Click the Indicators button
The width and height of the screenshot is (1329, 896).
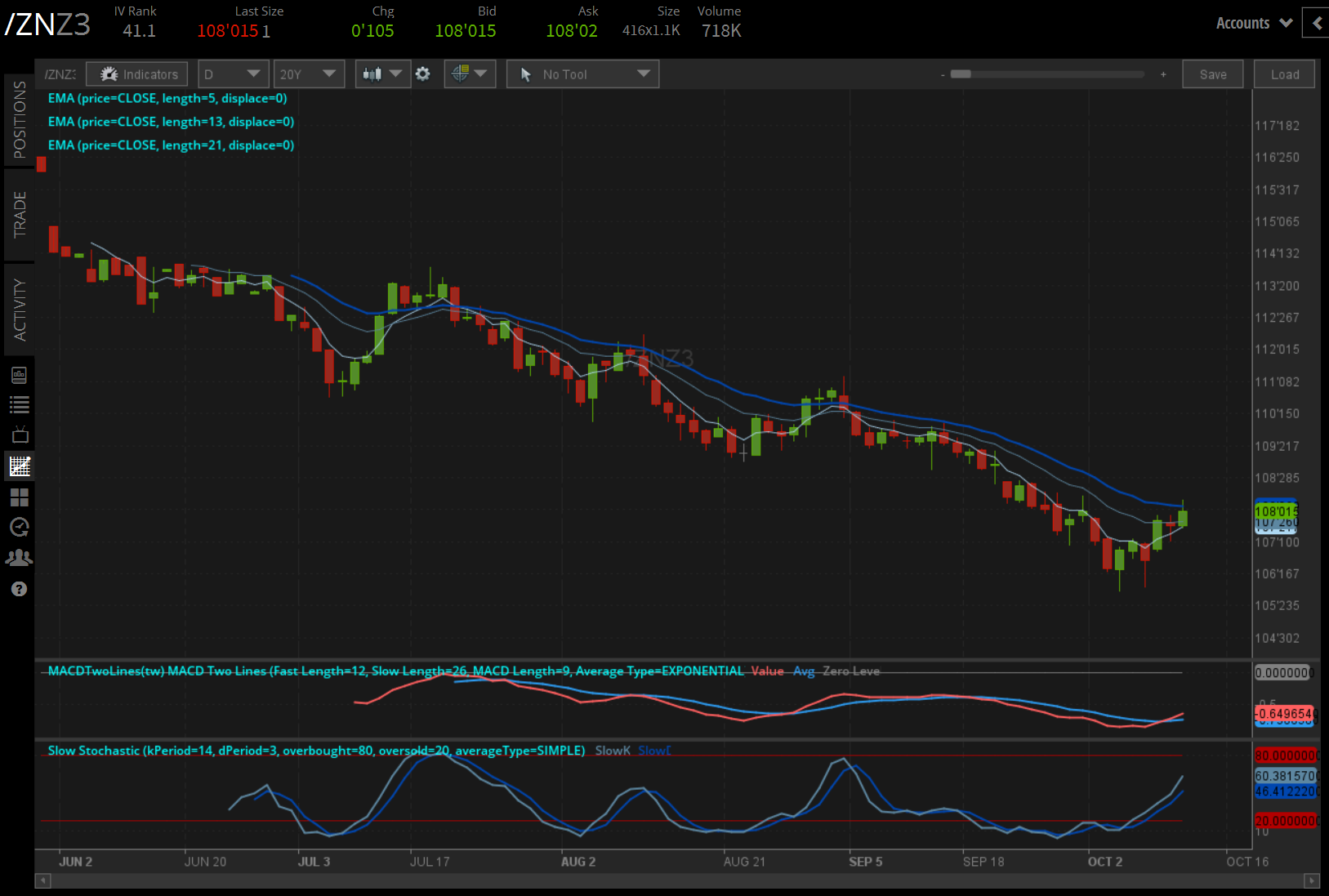coord(137,74)
